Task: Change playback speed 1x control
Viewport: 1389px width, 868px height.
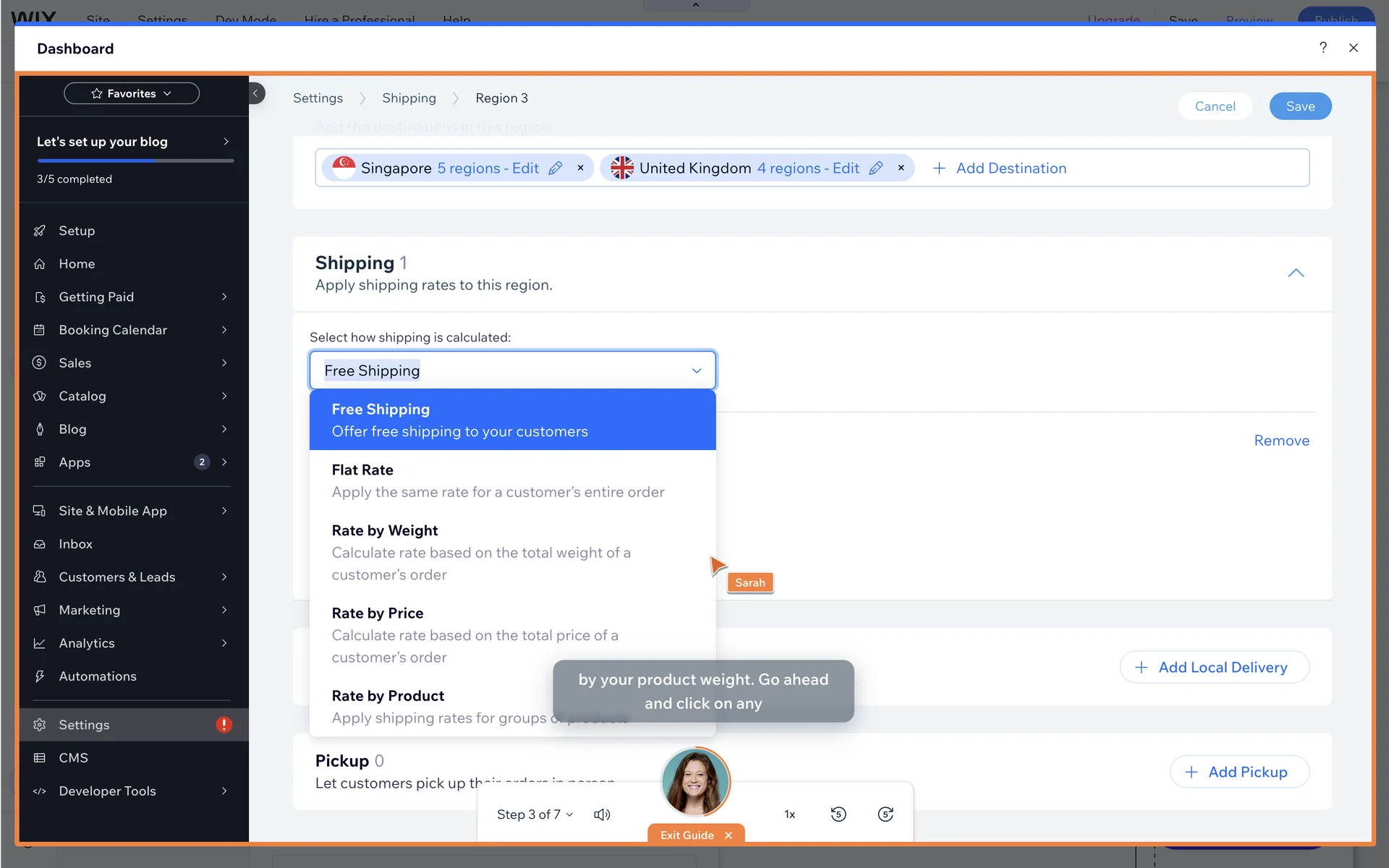Action: (789, 814)
